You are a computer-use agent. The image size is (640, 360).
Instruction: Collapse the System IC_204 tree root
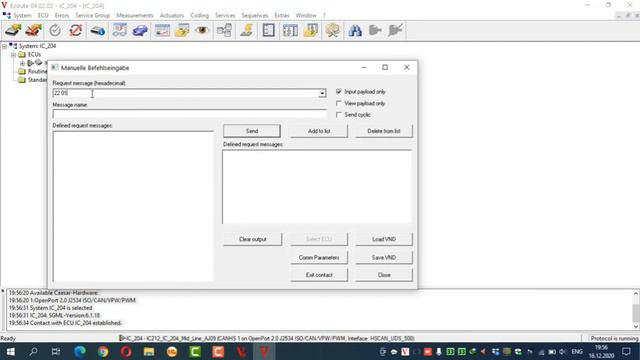coord(4,46)
